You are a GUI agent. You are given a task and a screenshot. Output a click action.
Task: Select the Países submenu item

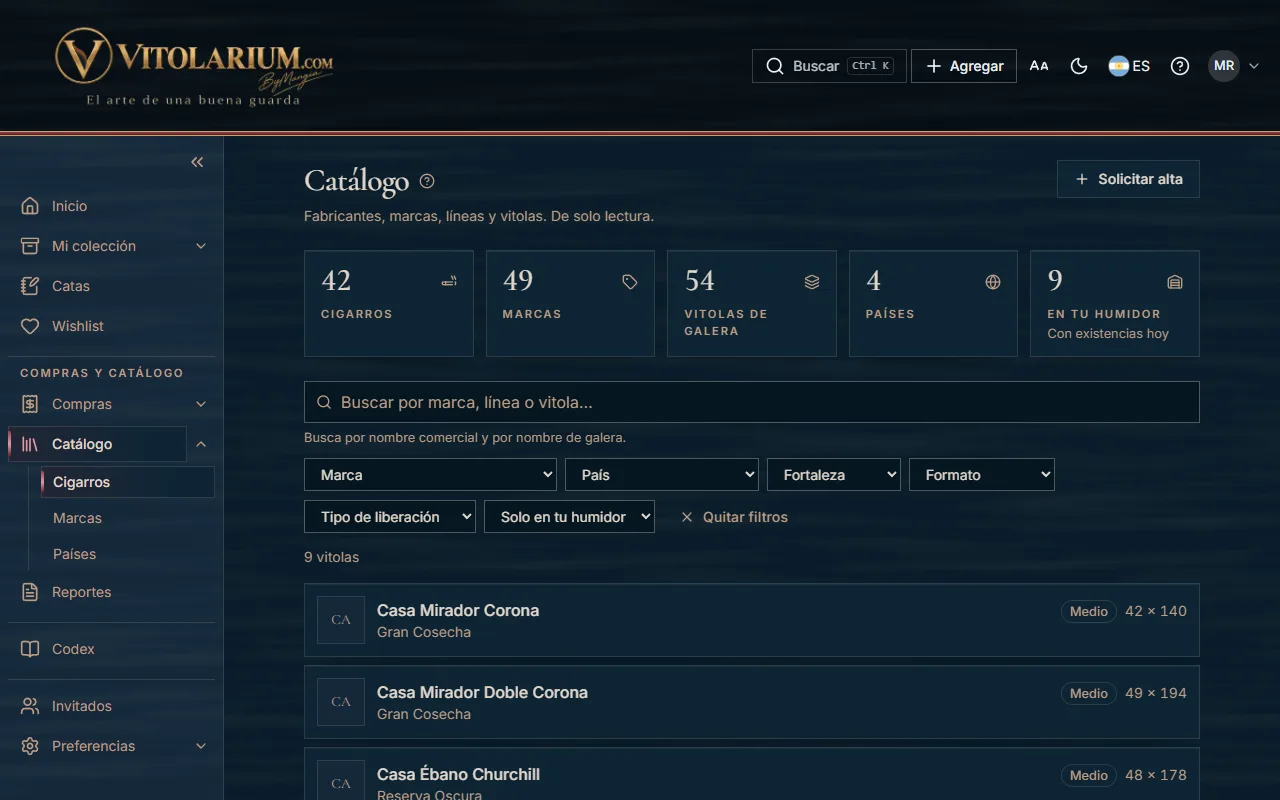click(x=127, y=554)
